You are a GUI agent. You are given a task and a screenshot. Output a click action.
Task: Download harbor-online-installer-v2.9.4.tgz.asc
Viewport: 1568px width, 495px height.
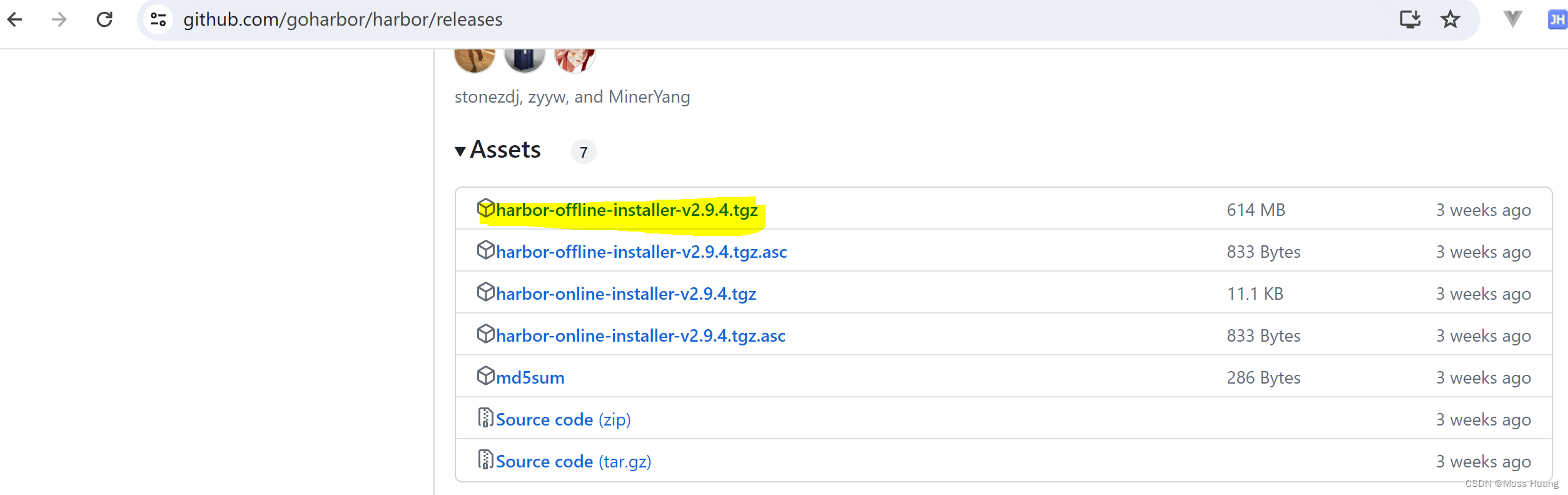point(640,335)
